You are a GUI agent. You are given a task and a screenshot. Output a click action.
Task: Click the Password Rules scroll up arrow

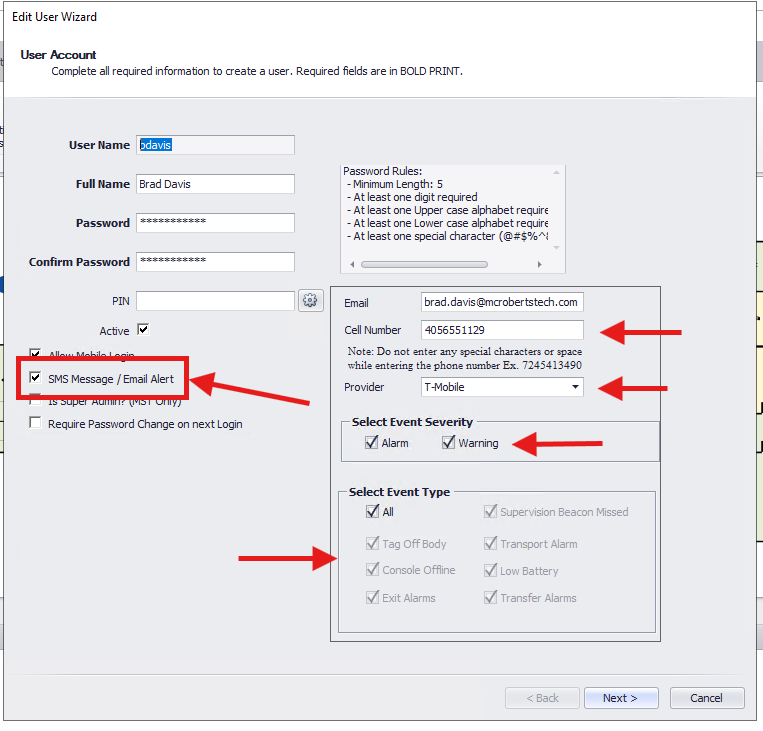pos(557,172)
